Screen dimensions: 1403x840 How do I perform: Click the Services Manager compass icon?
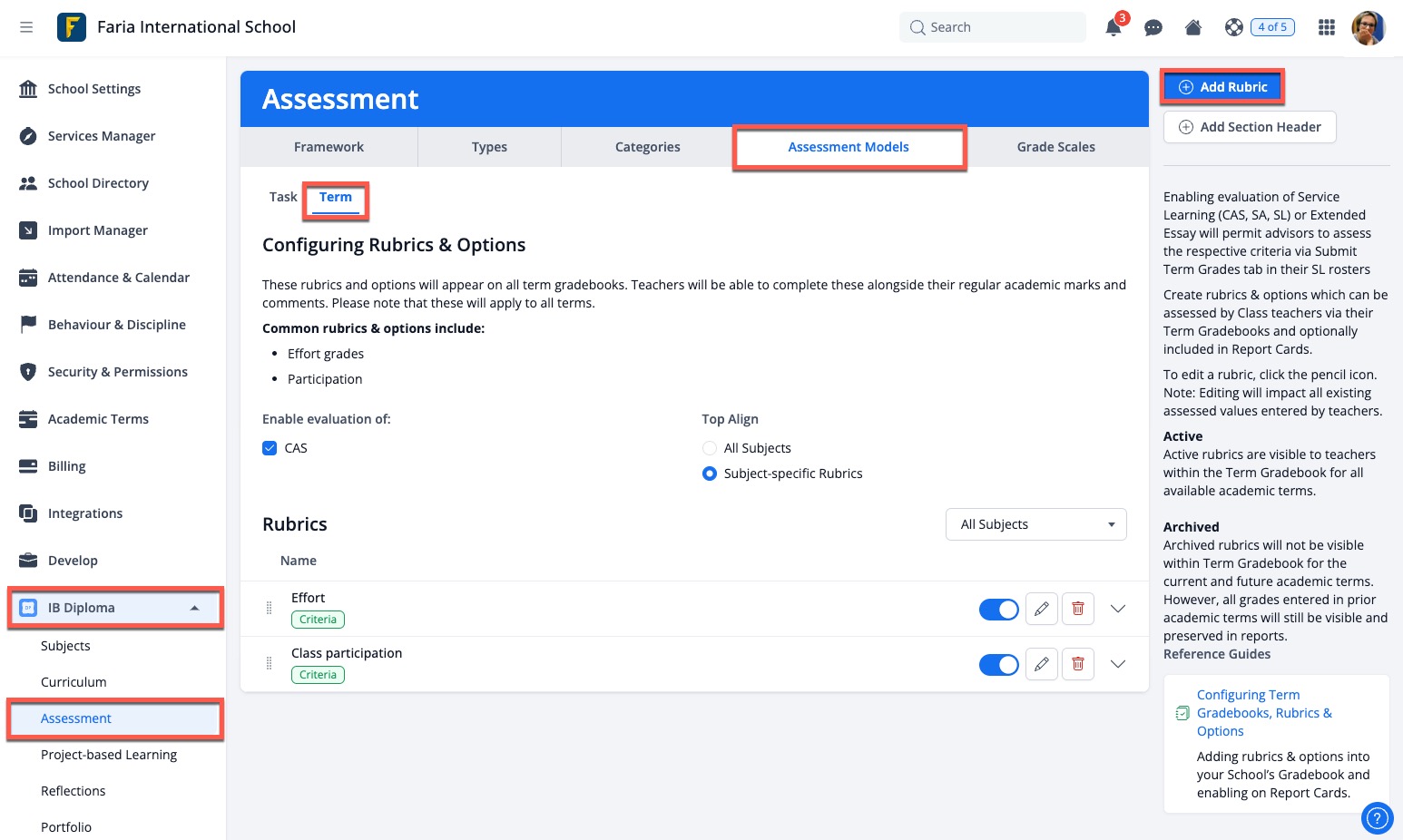(x=28, y=136)
